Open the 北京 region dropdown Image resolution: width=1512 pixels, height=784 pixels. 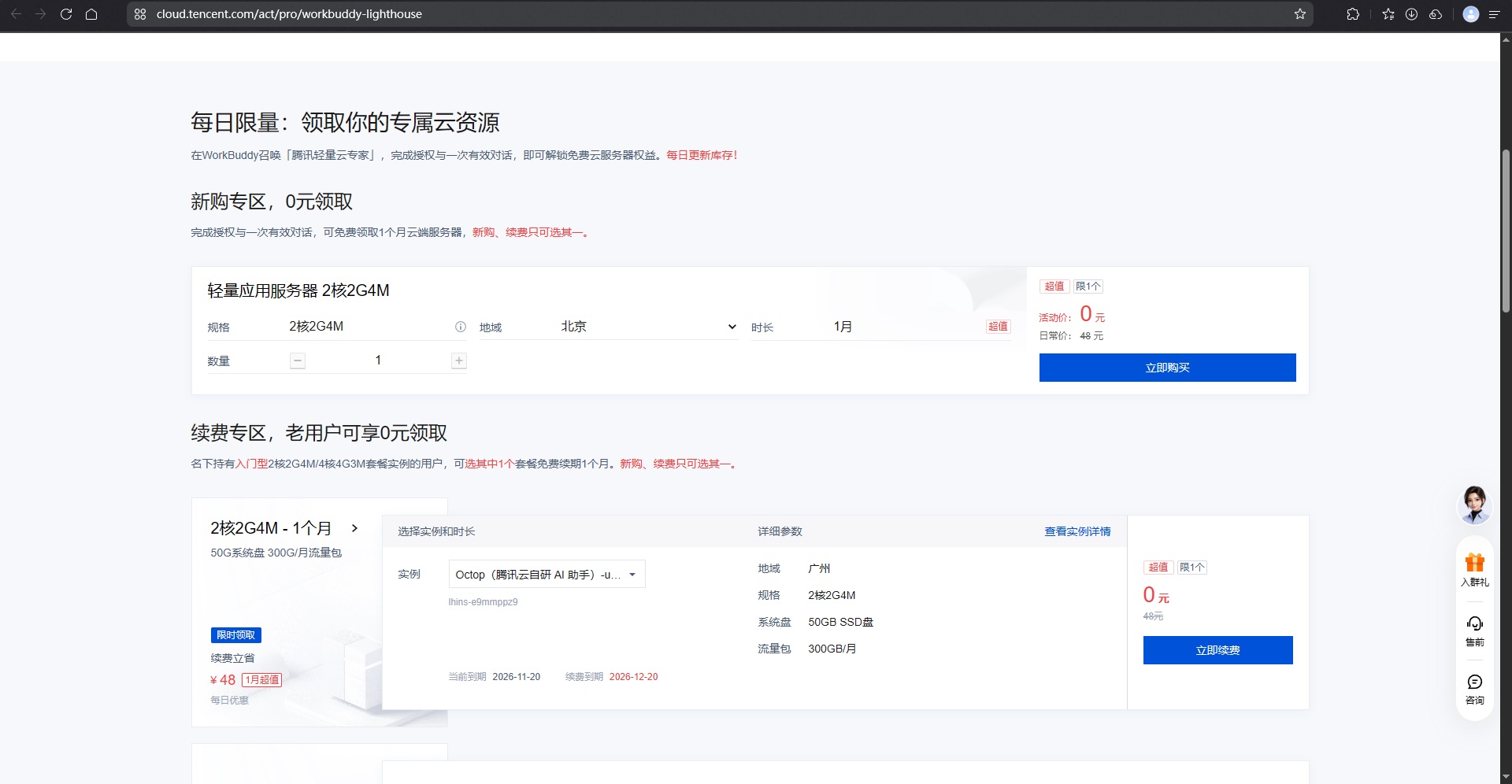648,327
